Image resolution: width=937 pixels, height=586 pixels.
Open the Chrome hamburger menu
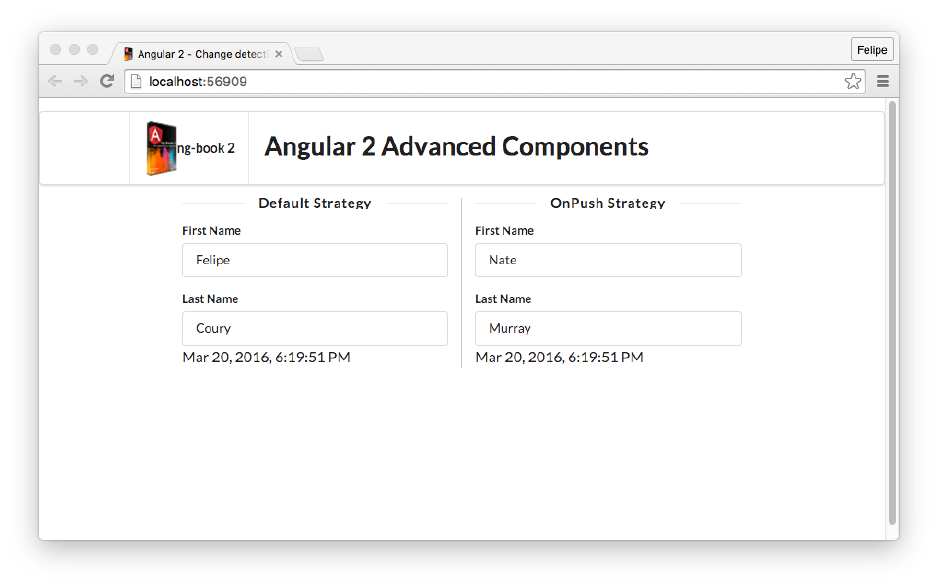(883, 81)
